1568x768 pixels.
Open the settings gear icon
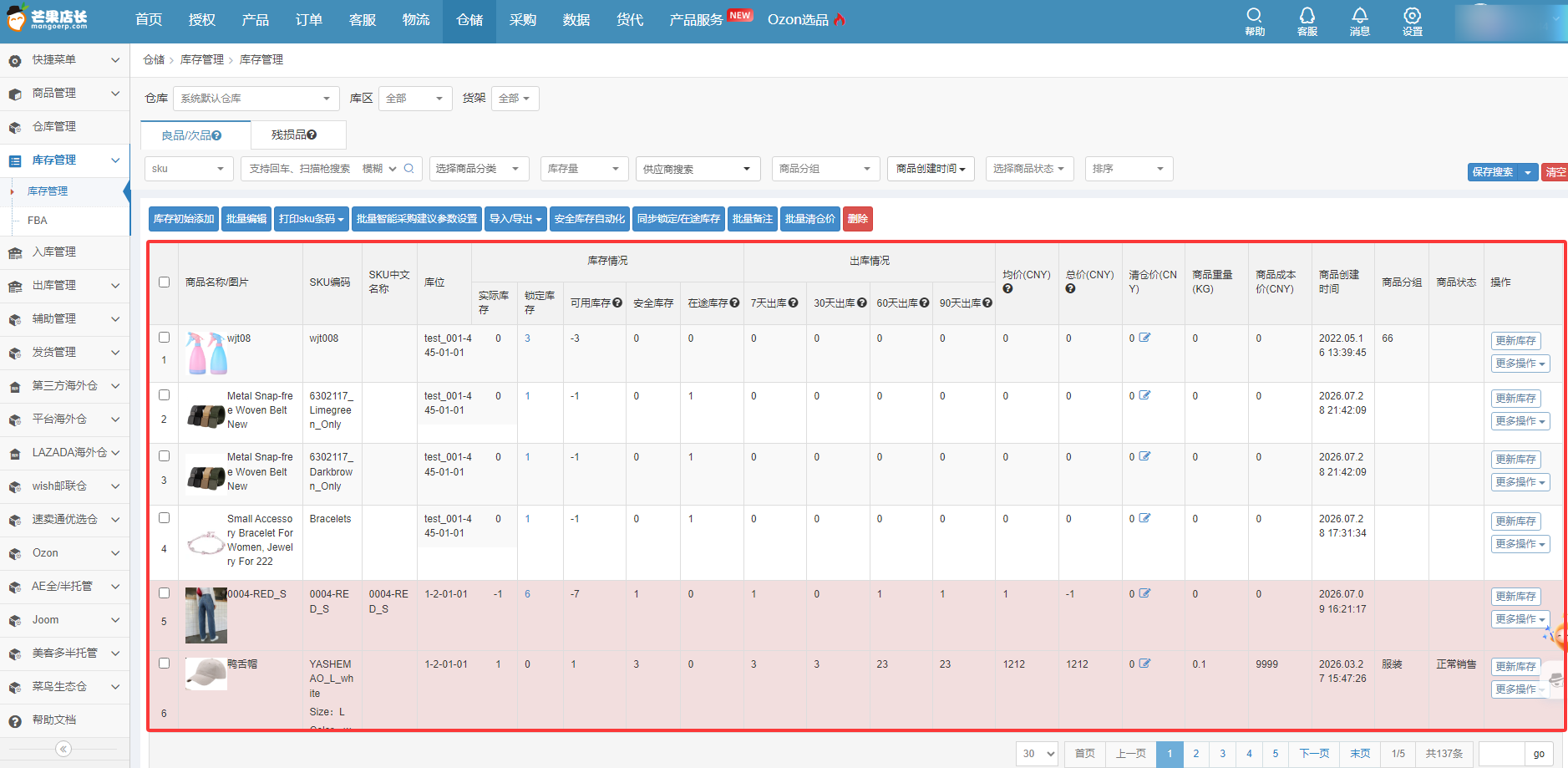point(1412,22)
